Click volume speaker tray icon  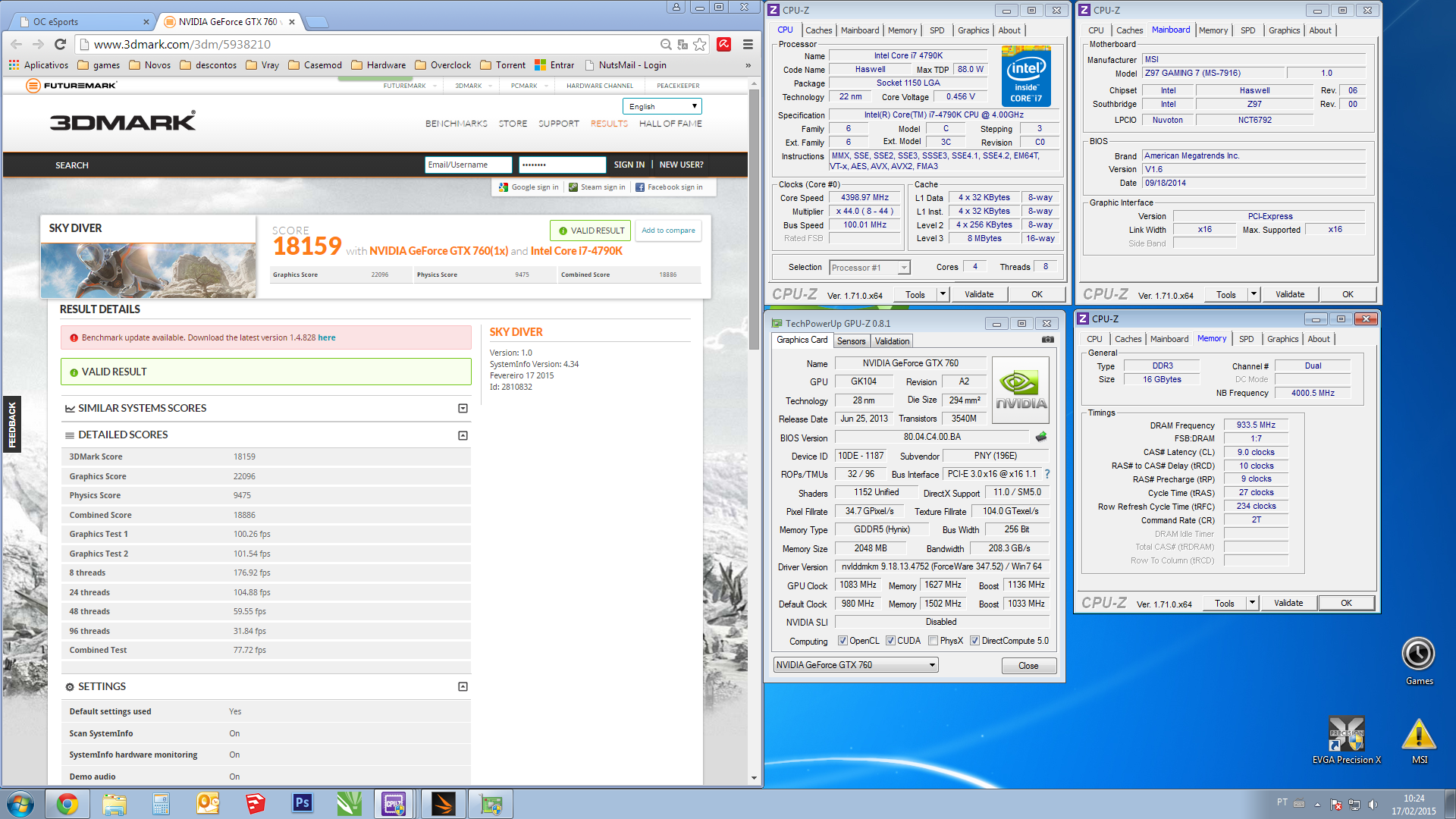(x=1373, y=805)
